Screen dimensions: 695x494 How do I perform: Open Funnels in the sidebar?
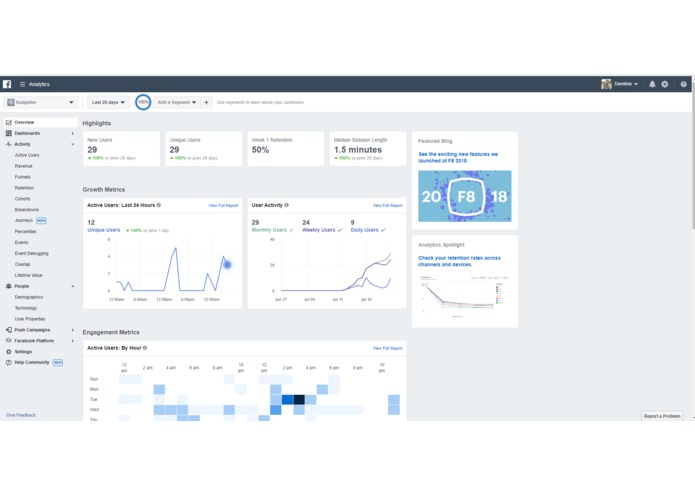pyautogui.click(x=23, y=177)
